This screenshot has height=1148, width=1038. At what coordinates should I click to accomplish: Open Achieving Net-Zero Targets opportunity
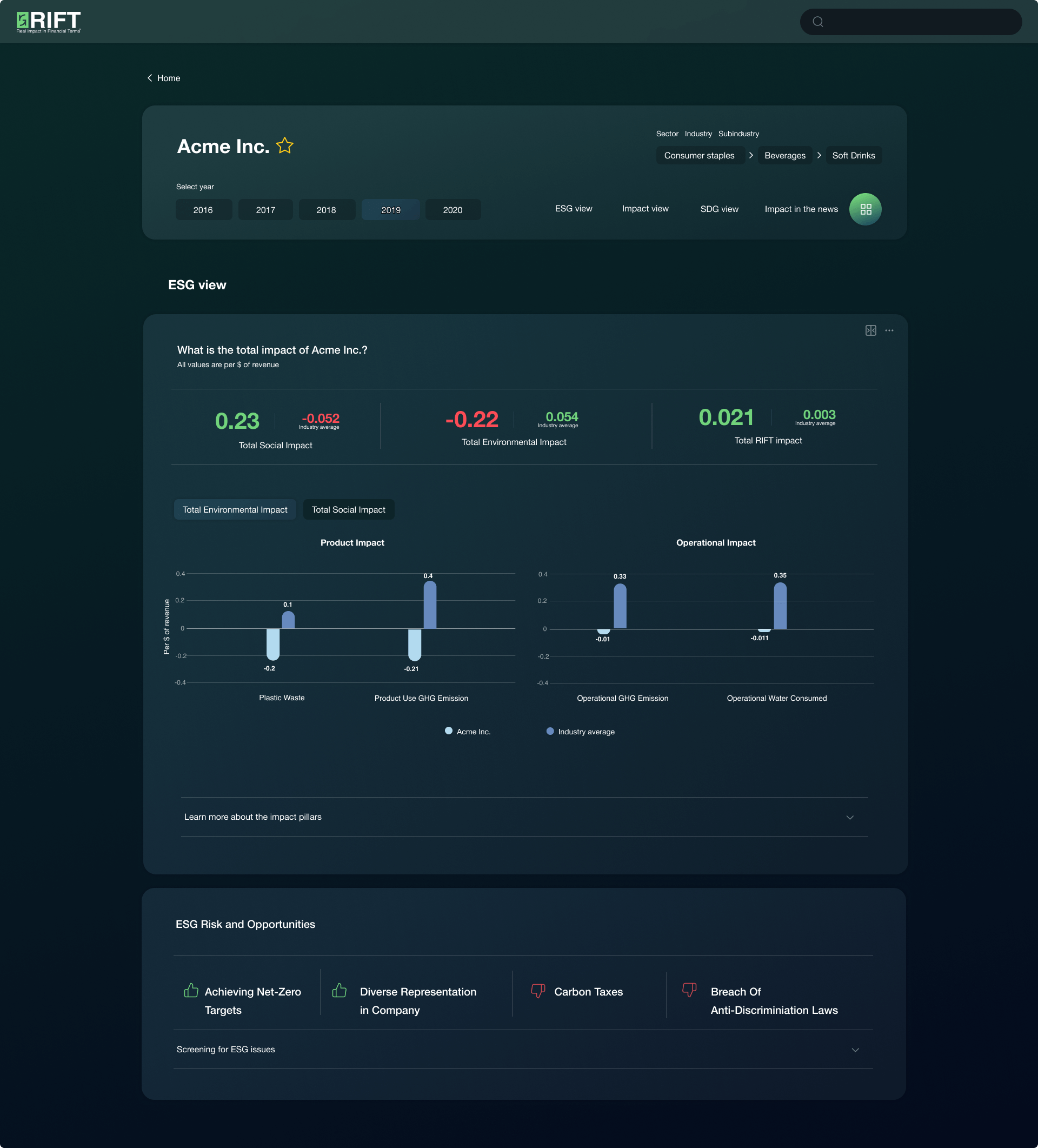point(253,1000)
